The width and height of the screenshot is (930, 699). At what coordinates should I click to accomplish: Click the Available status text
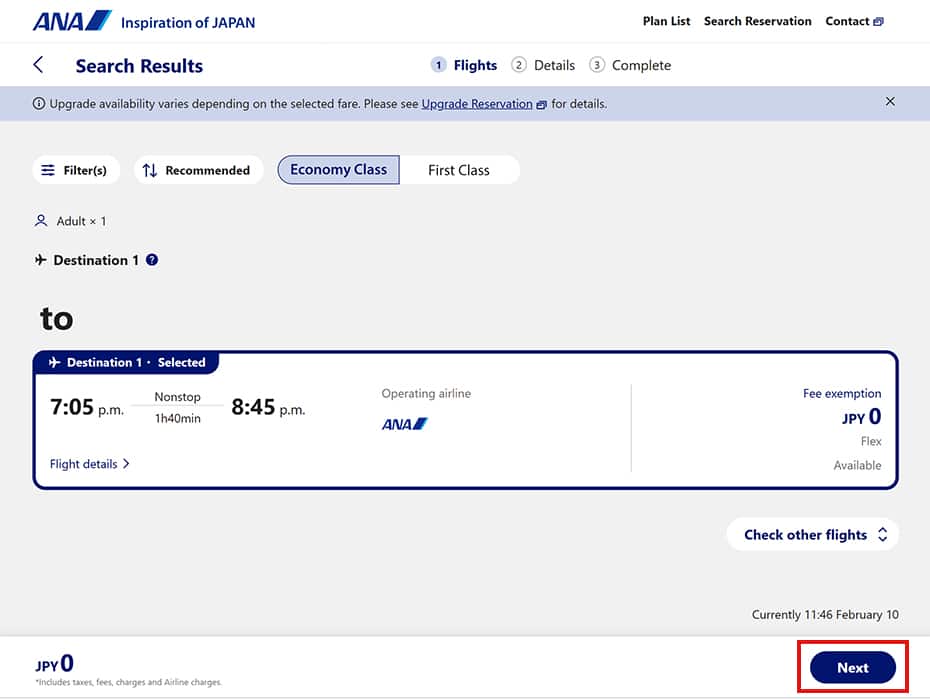click(857, 465)
